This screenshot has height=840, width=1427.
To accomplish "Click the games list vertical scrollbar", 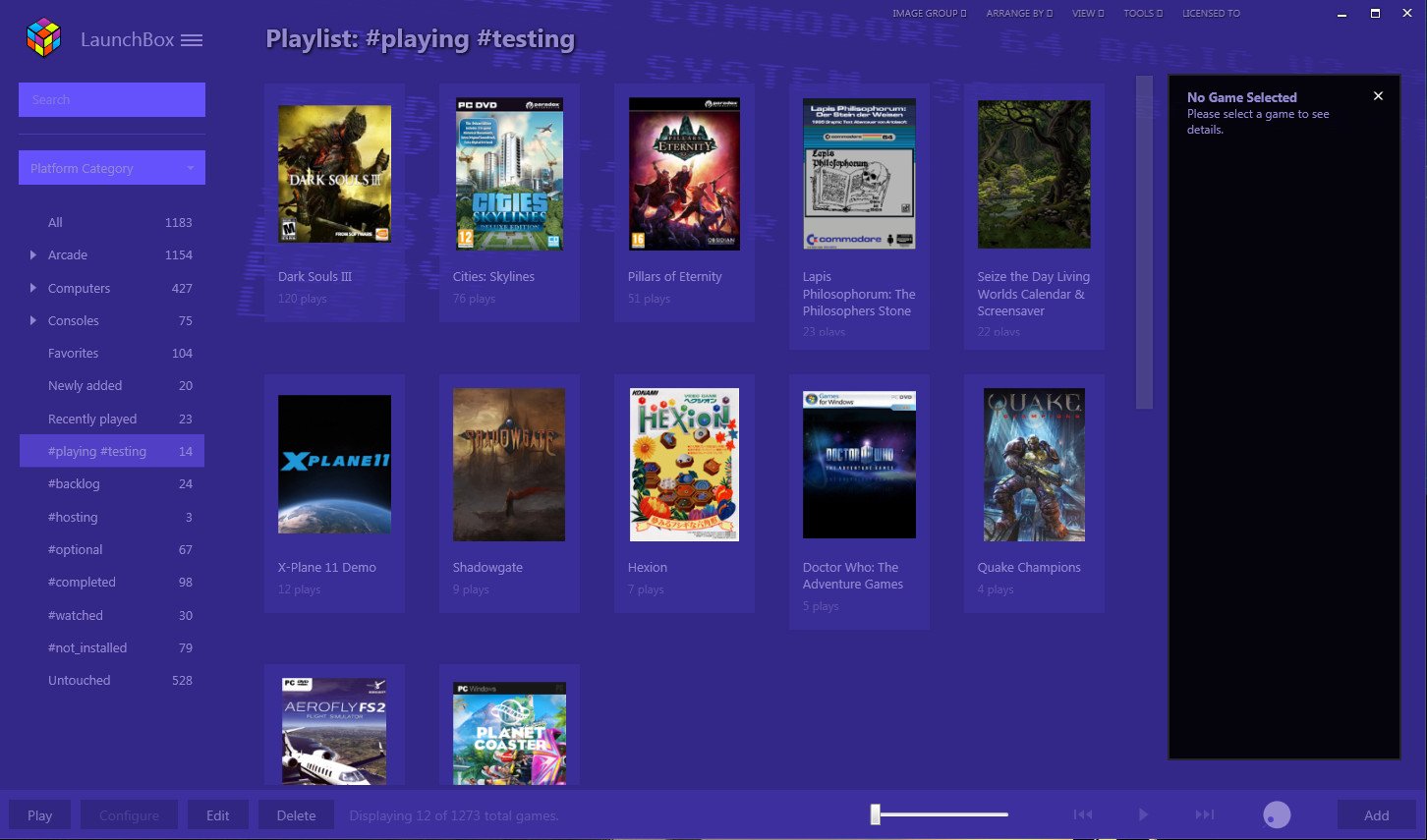I will (x=1144, y=242).
